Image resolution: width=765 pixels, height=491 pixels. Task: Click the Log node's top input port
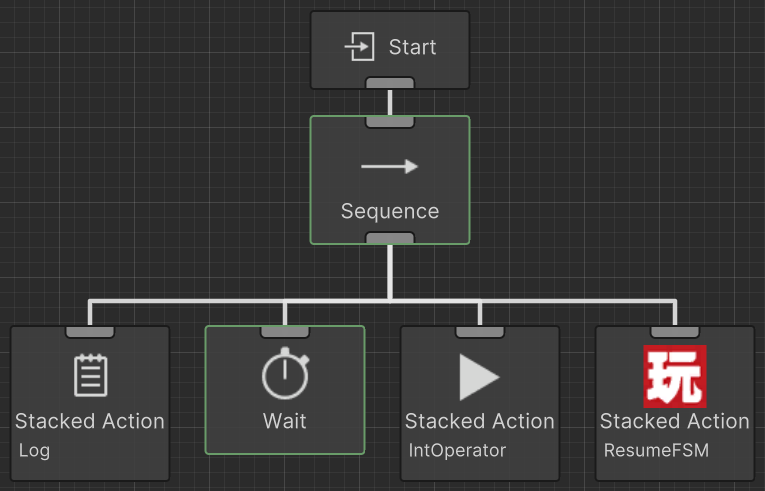(x=90, y=331)
